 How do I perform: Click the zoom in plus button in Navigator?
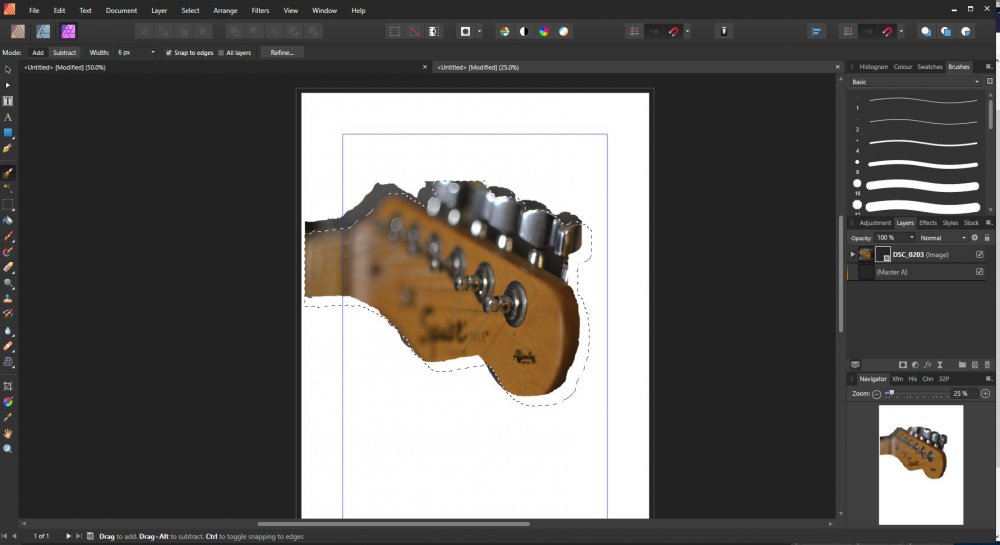pyautogui.click(x=985, y=394)
